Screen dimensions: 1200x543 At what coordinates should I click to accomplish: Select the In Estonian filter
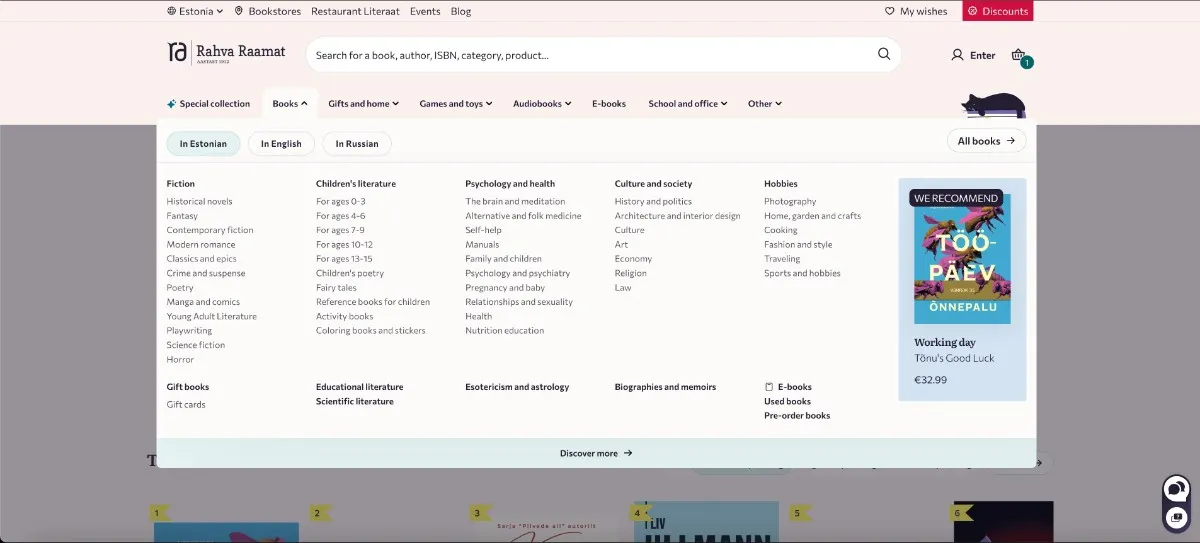tap(203, 143)
